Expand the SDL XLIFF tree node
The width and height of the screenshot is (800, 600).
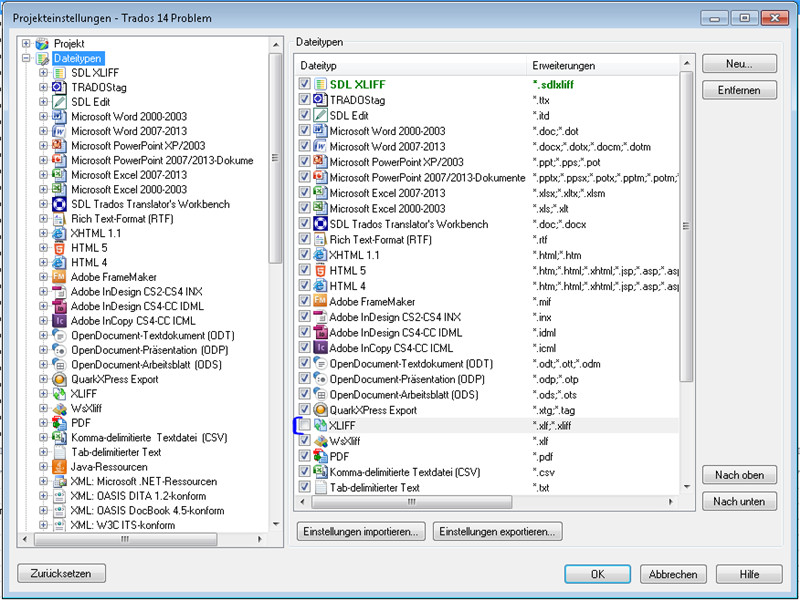point(43,73)
